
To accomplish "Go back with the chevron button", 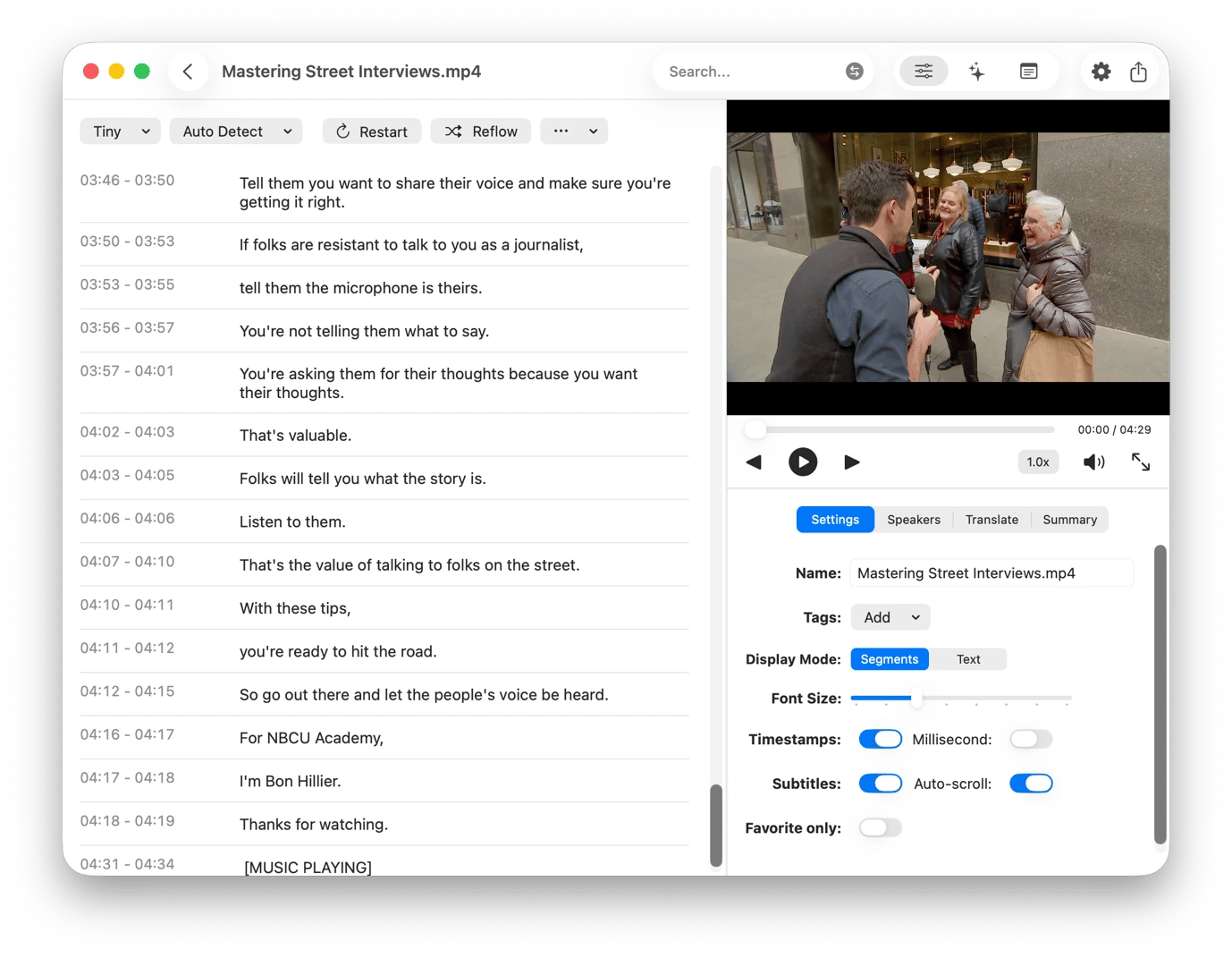I will [188, 72].
